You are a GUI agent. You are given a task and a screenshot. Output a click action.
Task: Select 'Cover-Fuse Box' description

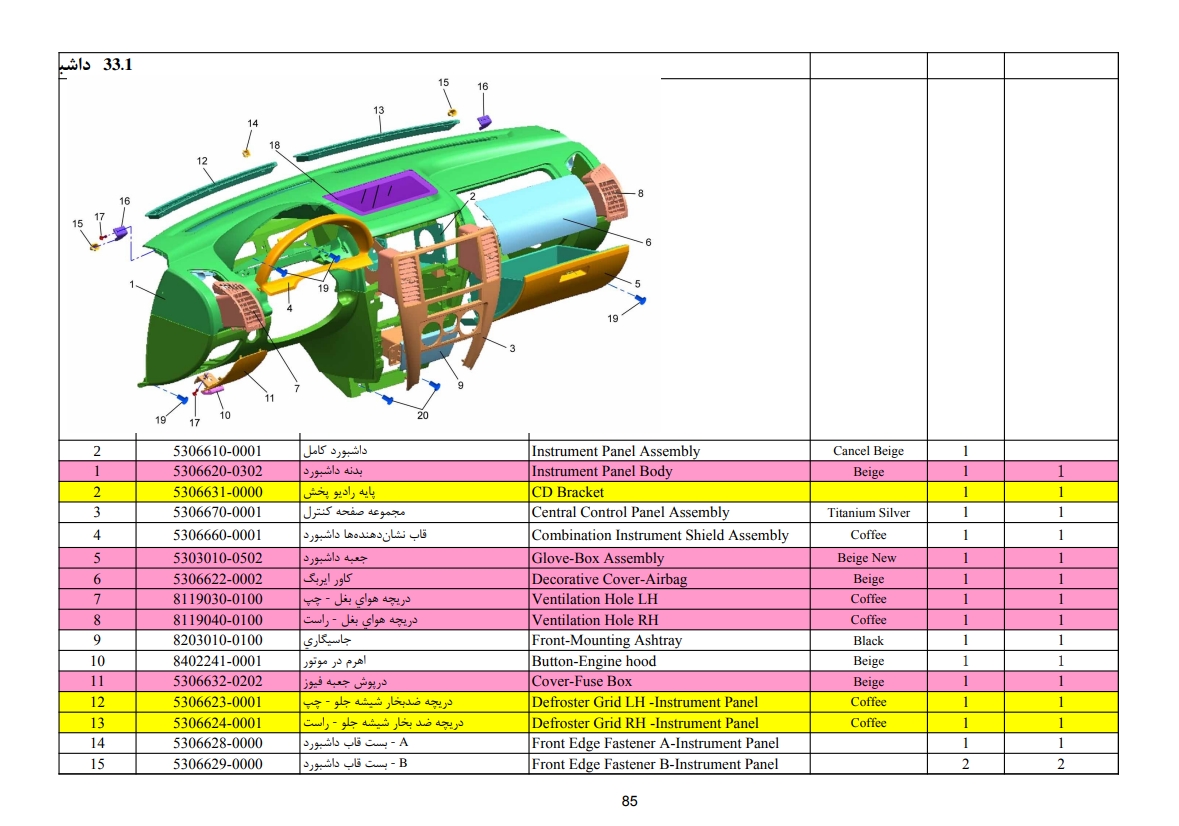coord(581,682)
